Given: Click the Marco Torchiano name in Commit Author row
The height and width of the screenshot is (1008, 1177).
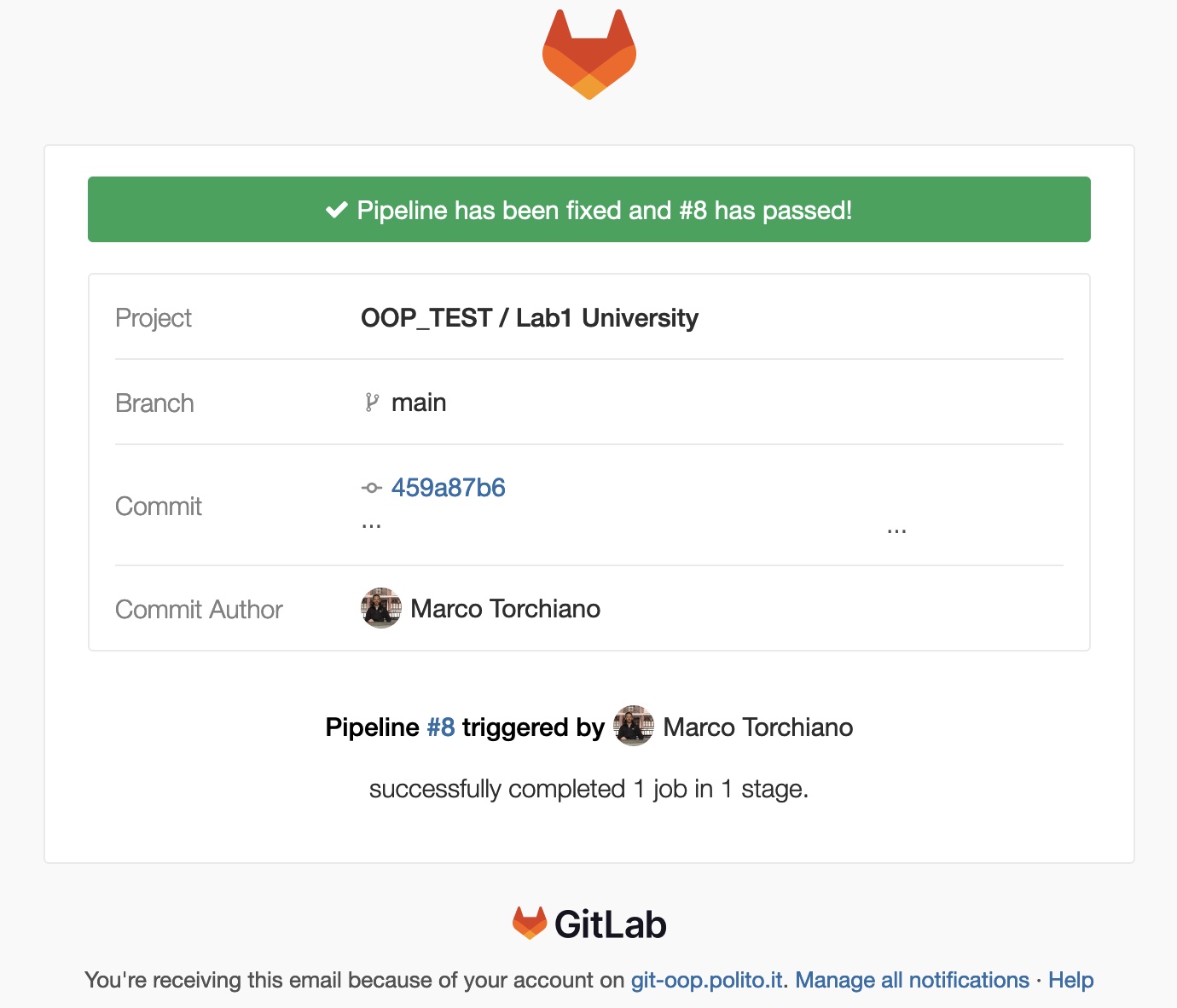Looking at the screenshot, I should (x=505, y=609).
